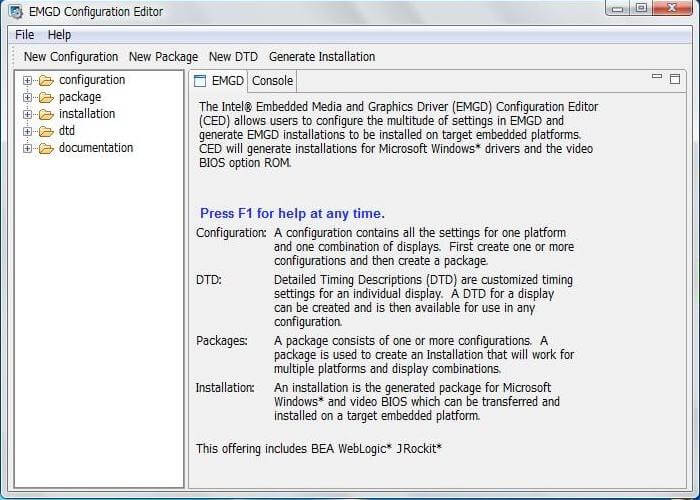Click the 'Press F1 for help at any time.' heading
This screenshot has height=500, width=700.
pyautogui.click(x=292, y=213)
